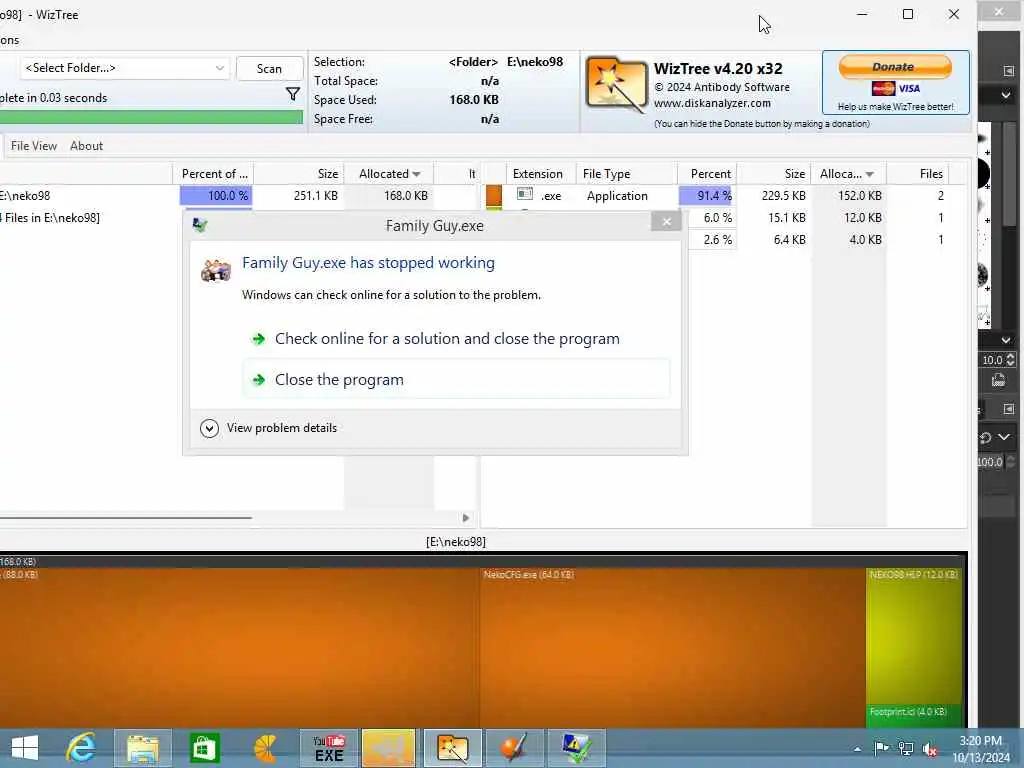The width and height of the screenshot is (1024, 768).
Task: Choose Check online for a solution
Action: (x=455, y=338)
